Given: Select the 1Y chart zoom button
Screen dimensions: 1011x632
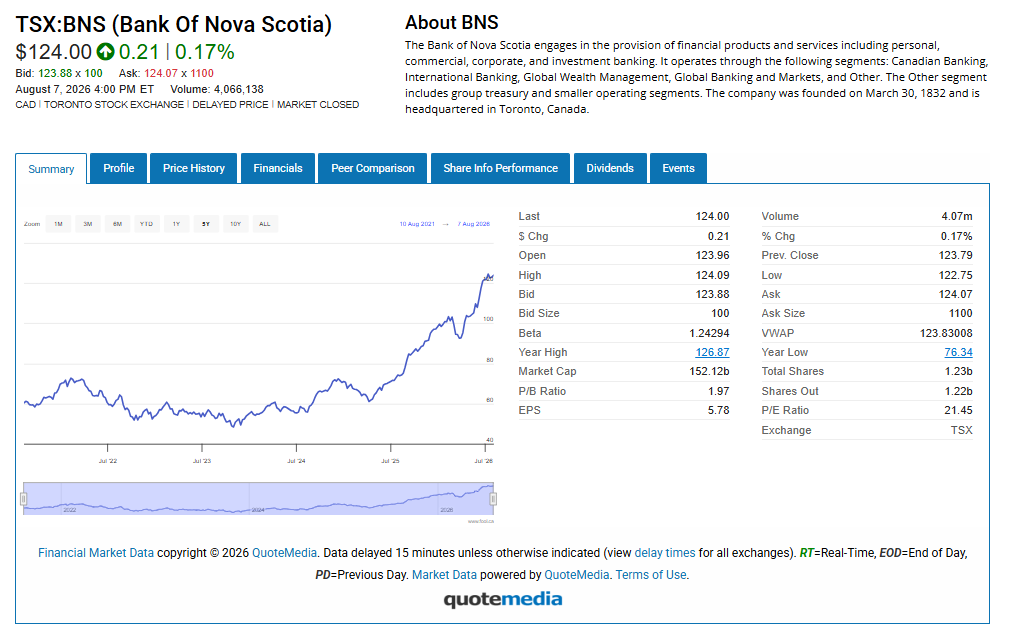Looking at the screenshot, I should (x=176, y=224).
